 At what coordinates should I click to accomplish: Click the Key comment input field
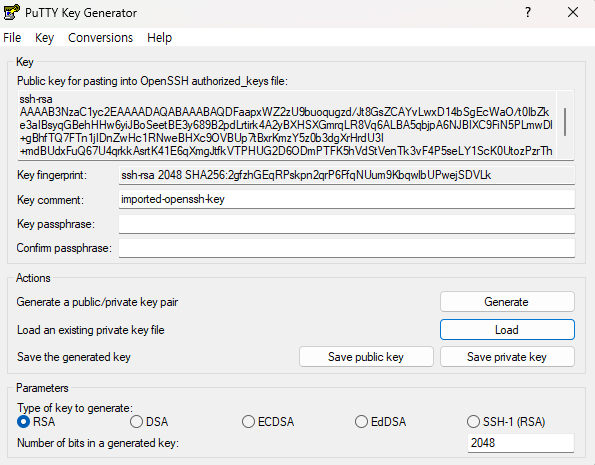coord(347,199)
